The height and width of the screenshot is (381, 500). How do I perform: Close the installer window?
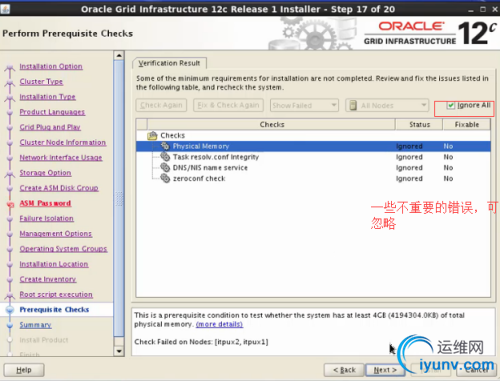tap(495, 9)
